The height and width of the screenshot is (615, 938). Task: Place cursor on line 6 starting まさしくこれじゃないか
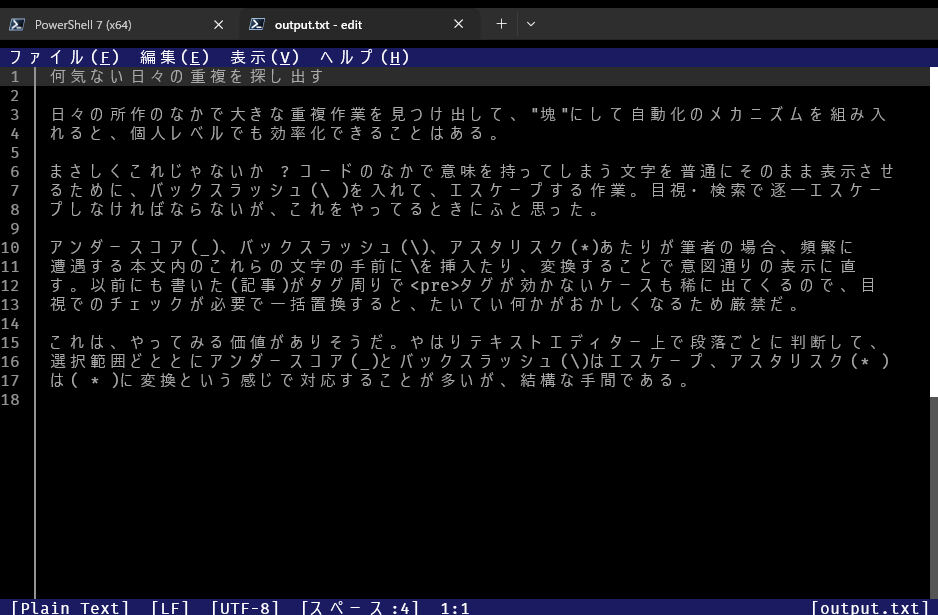pyautogui.click(x=472, y=171)
